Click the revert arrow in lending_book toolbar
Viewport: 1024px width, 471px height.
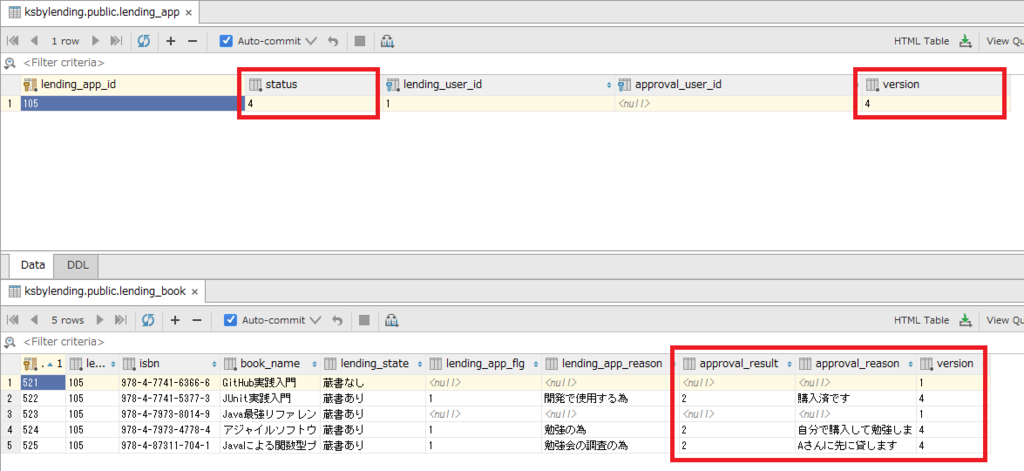(x=338, y=321)
